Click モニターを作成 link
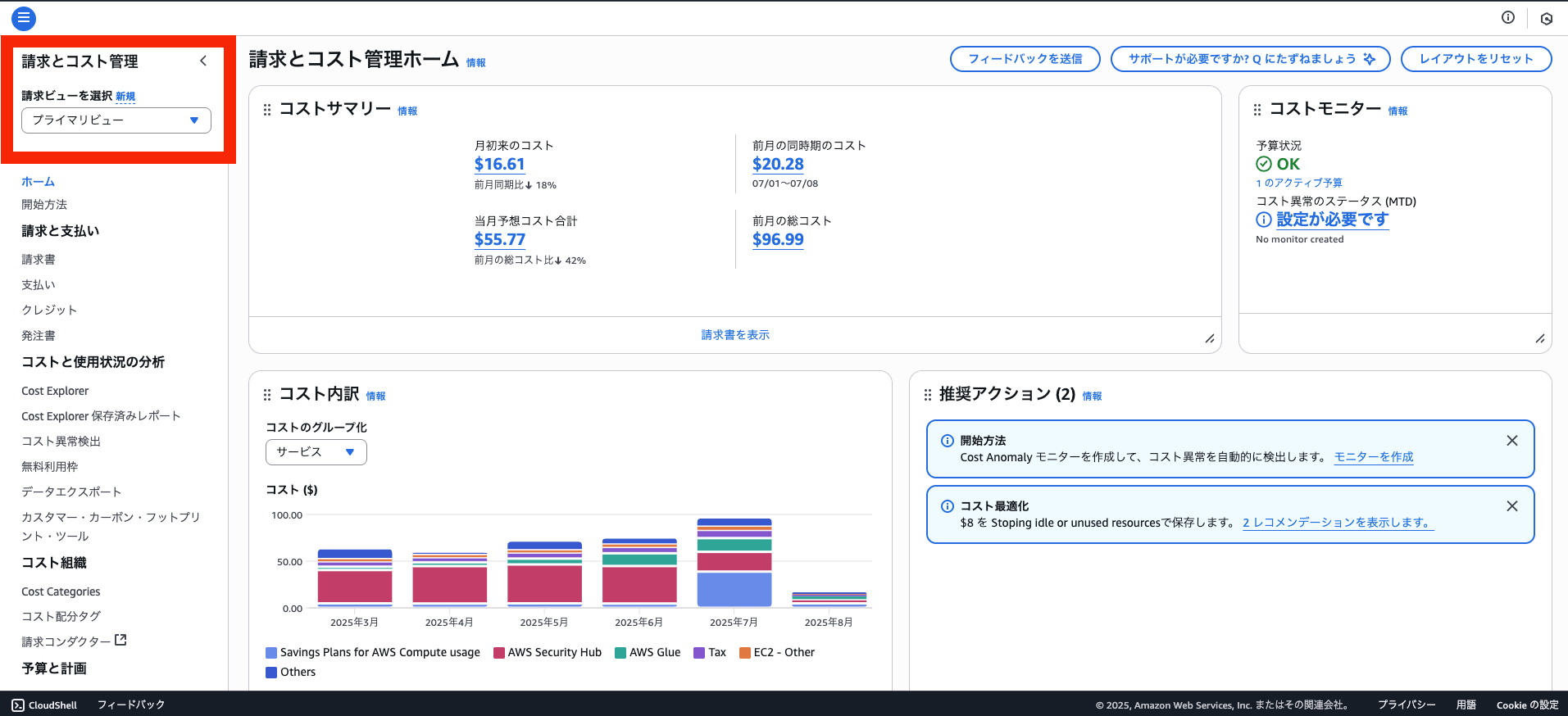 coord(1374,457)
